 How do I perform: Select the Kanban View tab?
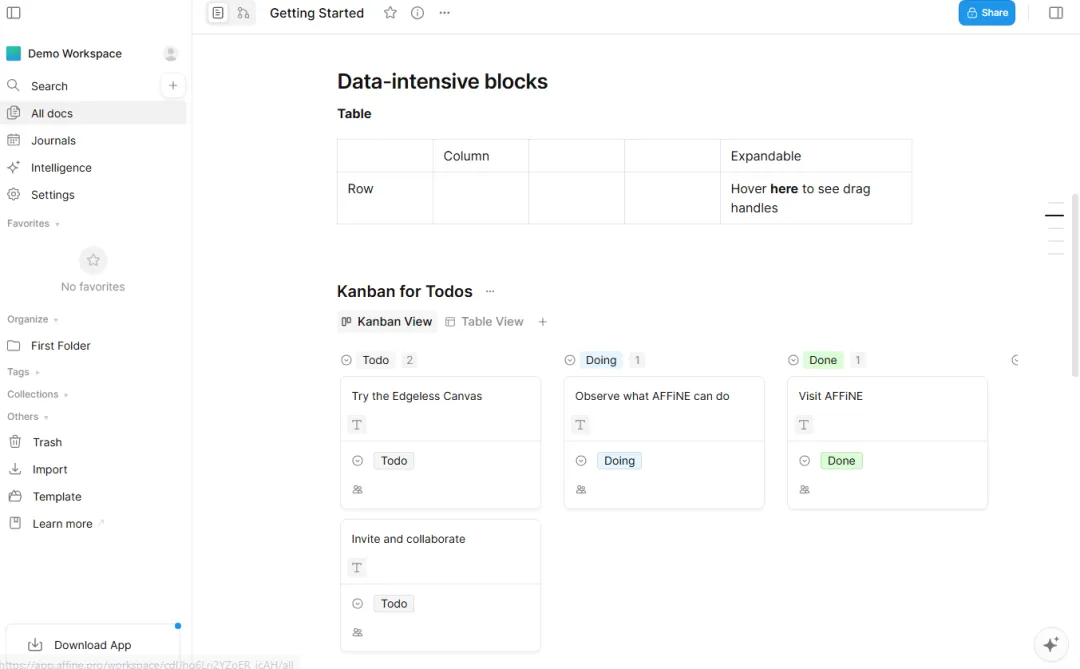pyautogui.click(x=387, y=322)
